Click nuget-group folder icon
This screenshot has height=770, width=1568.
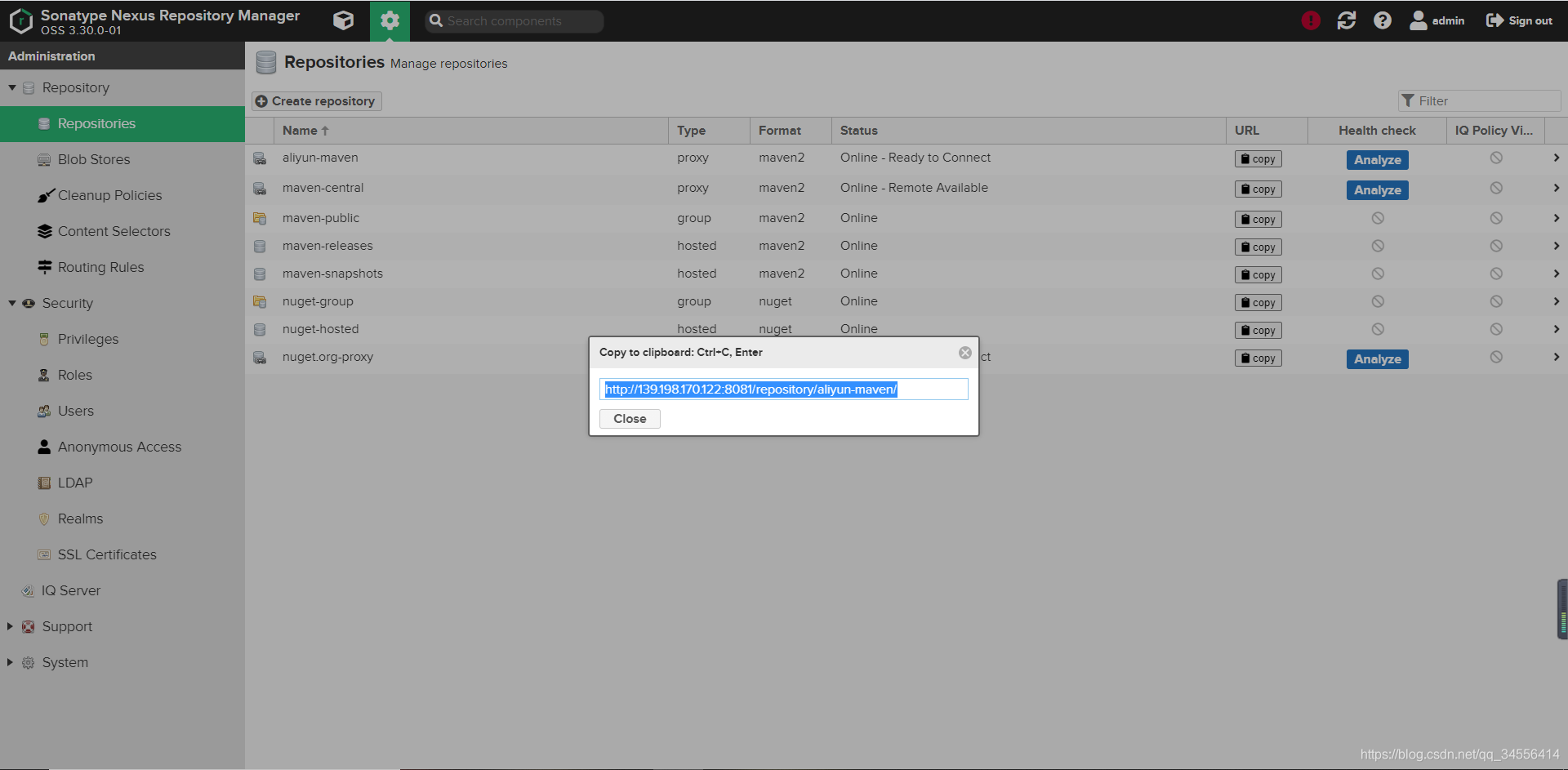(260, 301)
